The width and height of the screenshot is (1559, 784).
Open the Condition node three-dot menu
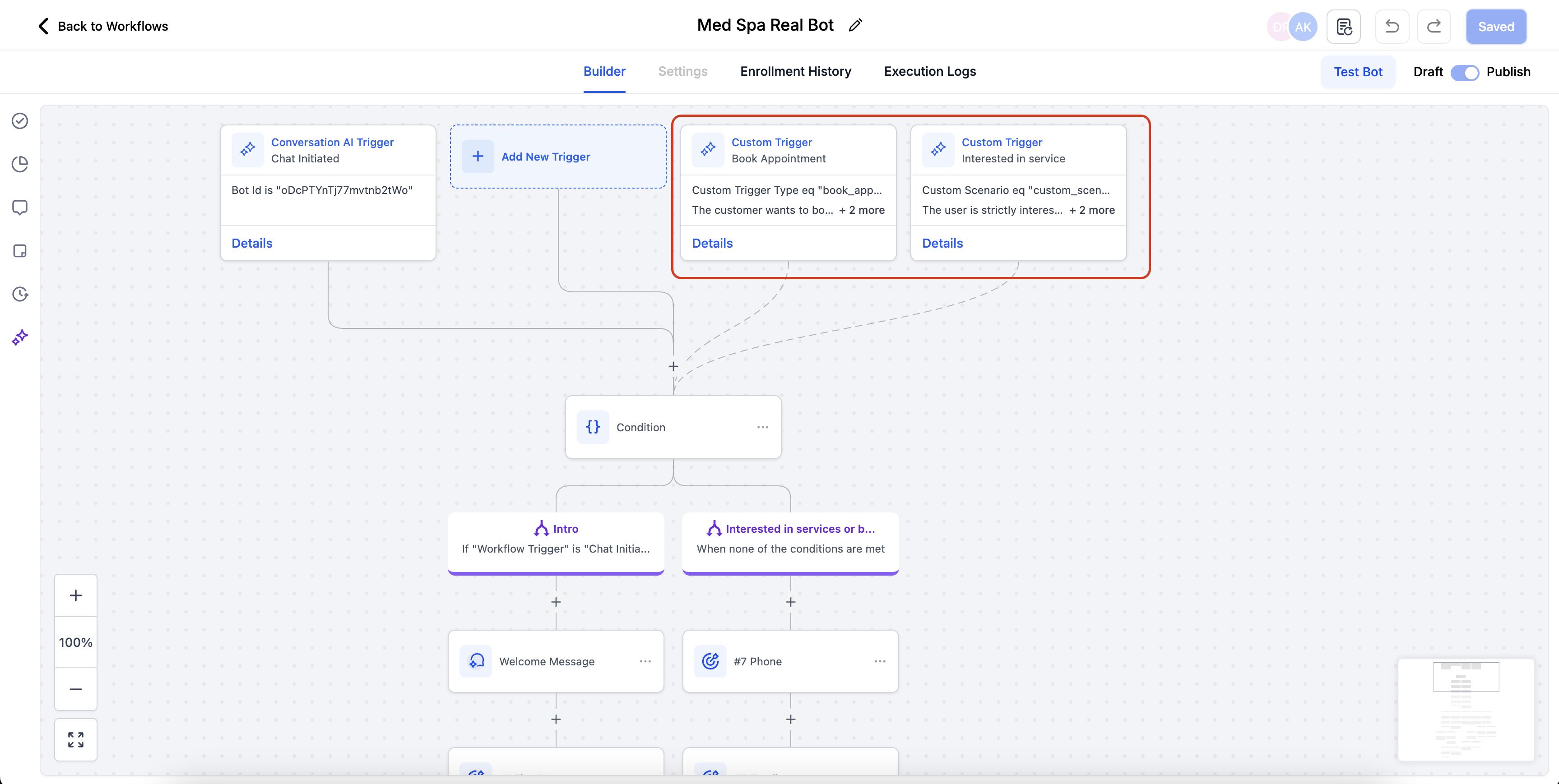click(x=762, y=427)
